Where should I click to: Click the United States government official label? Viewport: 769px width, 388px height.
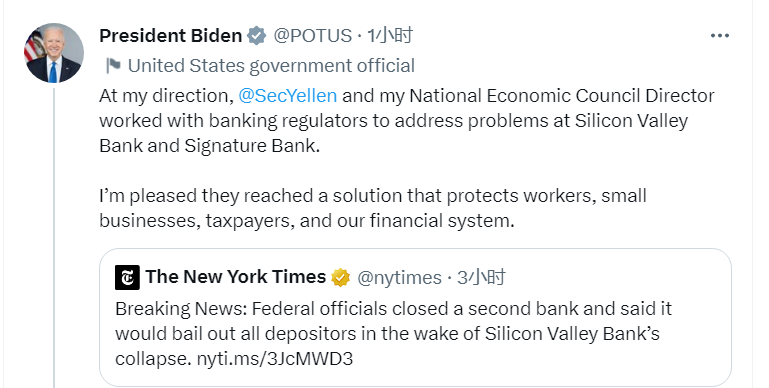click(271, 66)
